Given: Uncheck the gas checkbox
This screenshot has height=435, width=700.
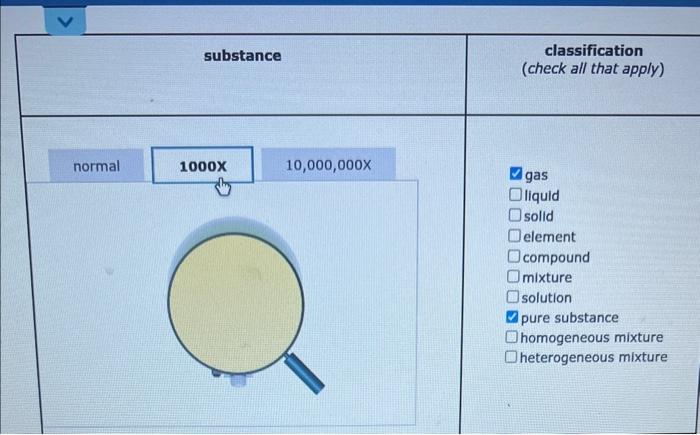Looking at the screenshot, I should [x=516, y=174].
